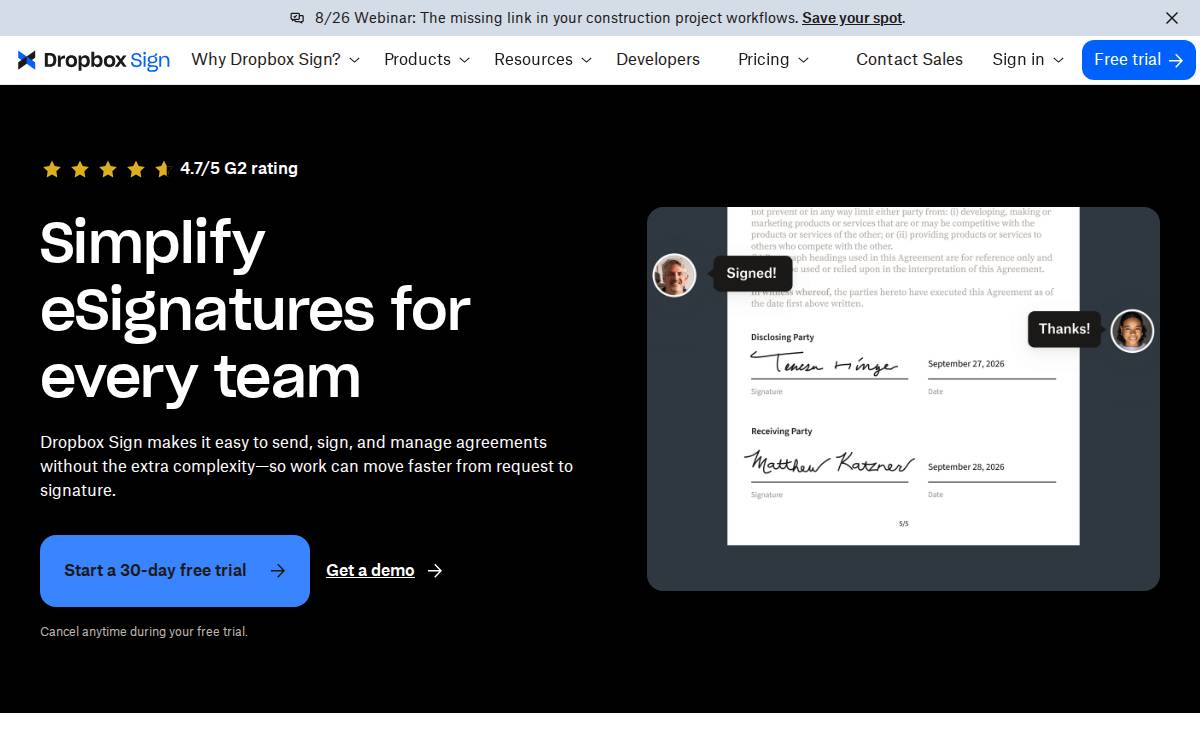Click the Matthew Katzner signature
Viewport: 1200px width, 750px height.
(829, 463)
